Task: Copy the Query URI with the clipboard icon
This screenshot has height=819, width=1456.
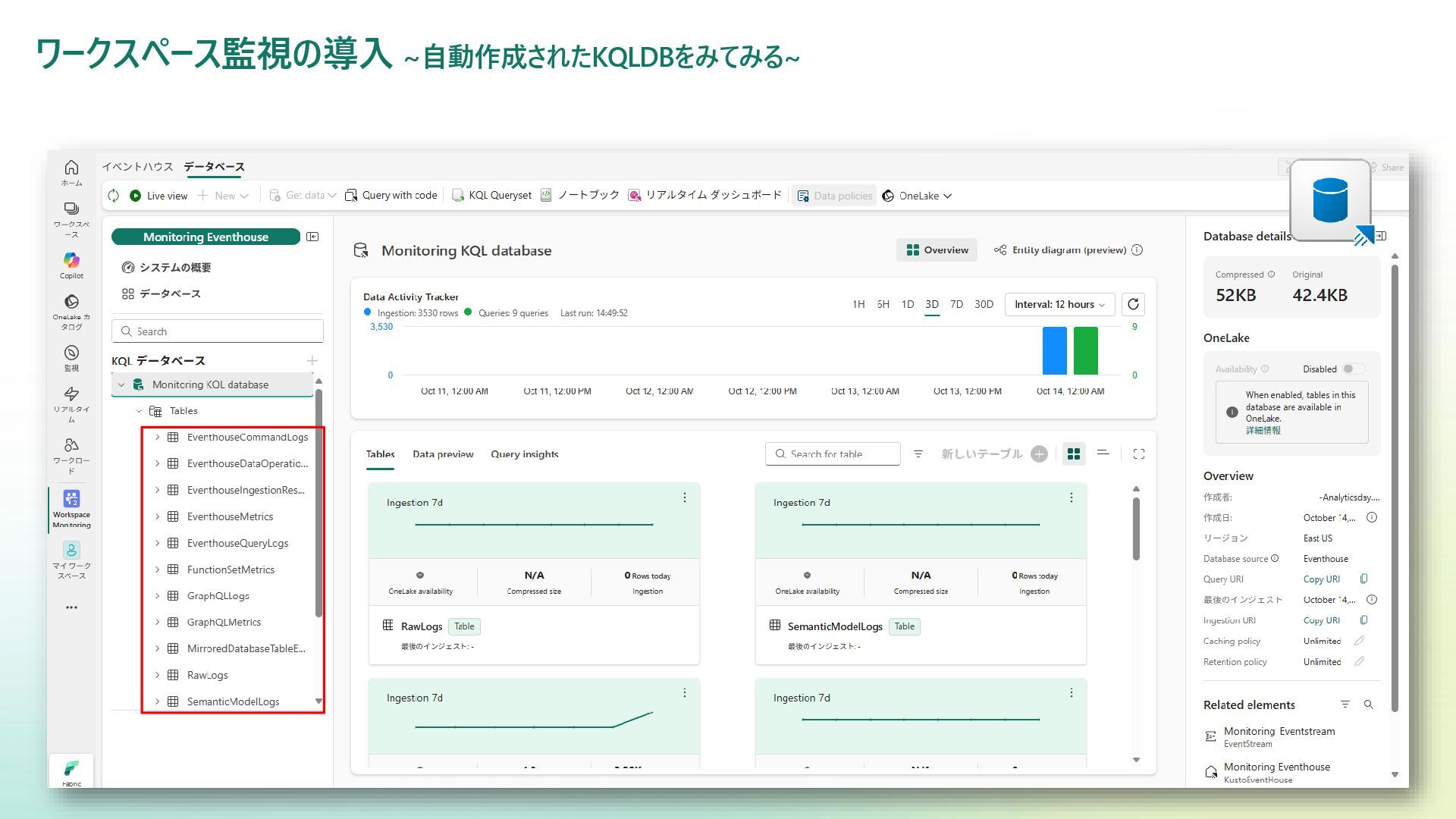Action: [1363, 579]
